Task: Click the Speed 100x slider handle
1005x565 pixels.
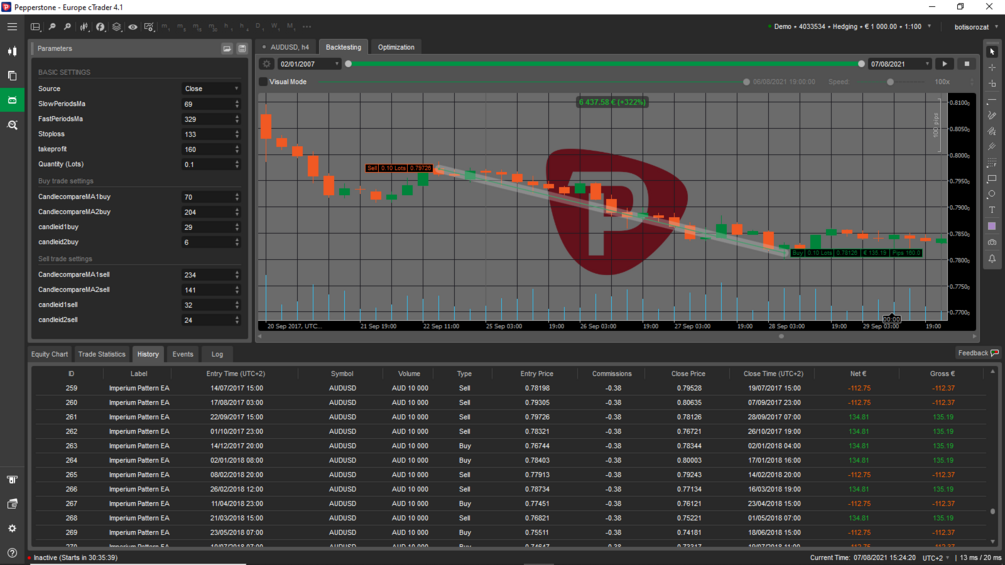Action: 890,82
